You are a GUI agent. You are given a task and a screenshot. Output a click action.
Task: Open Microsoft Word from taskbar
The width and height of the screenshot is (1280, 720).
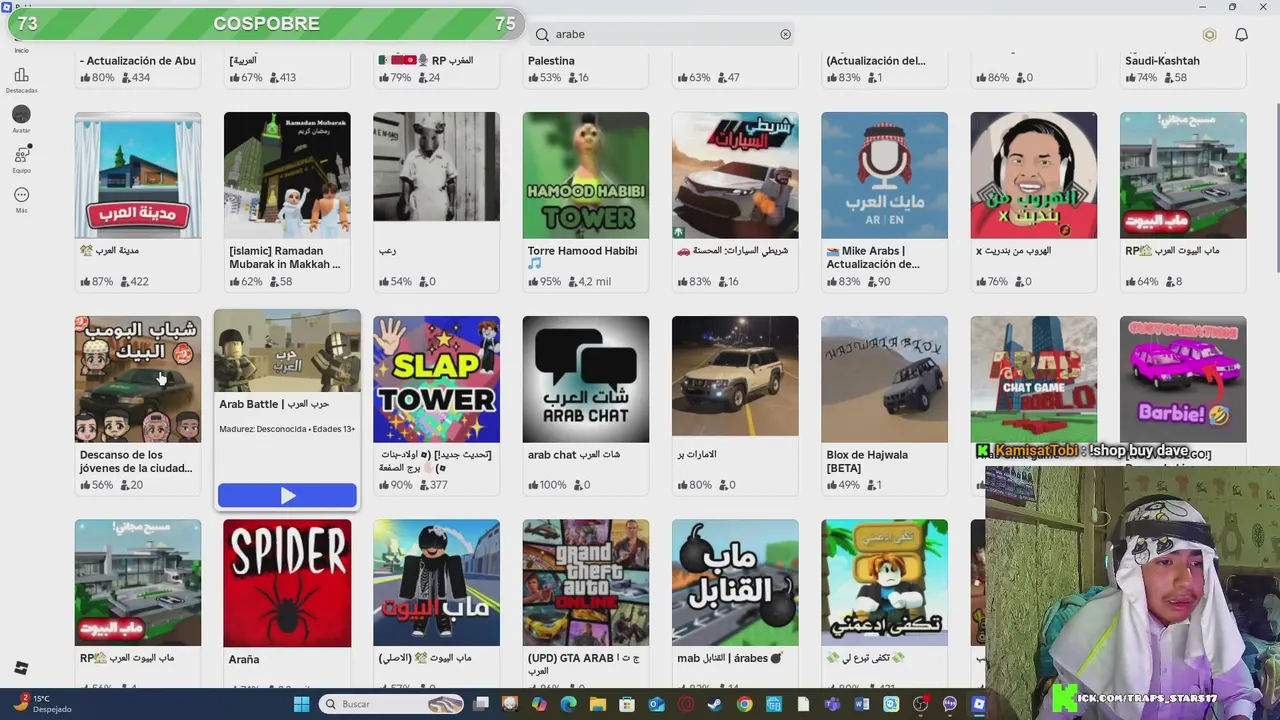coord(862,704)
